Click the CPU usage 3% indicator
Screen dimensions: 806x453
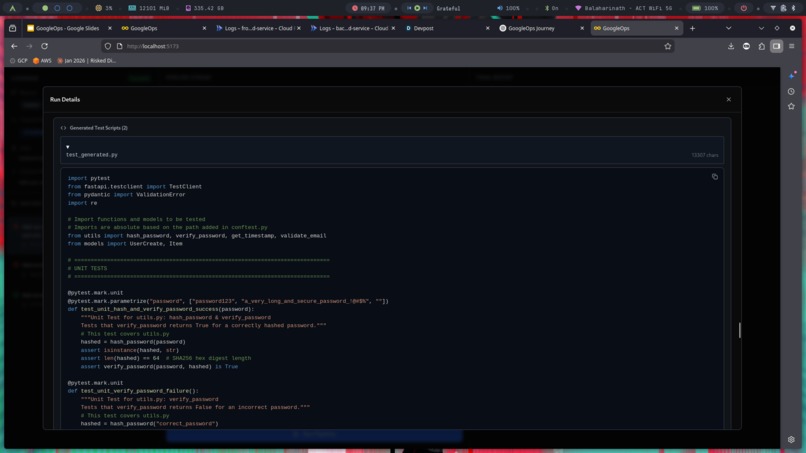(104, 8)
